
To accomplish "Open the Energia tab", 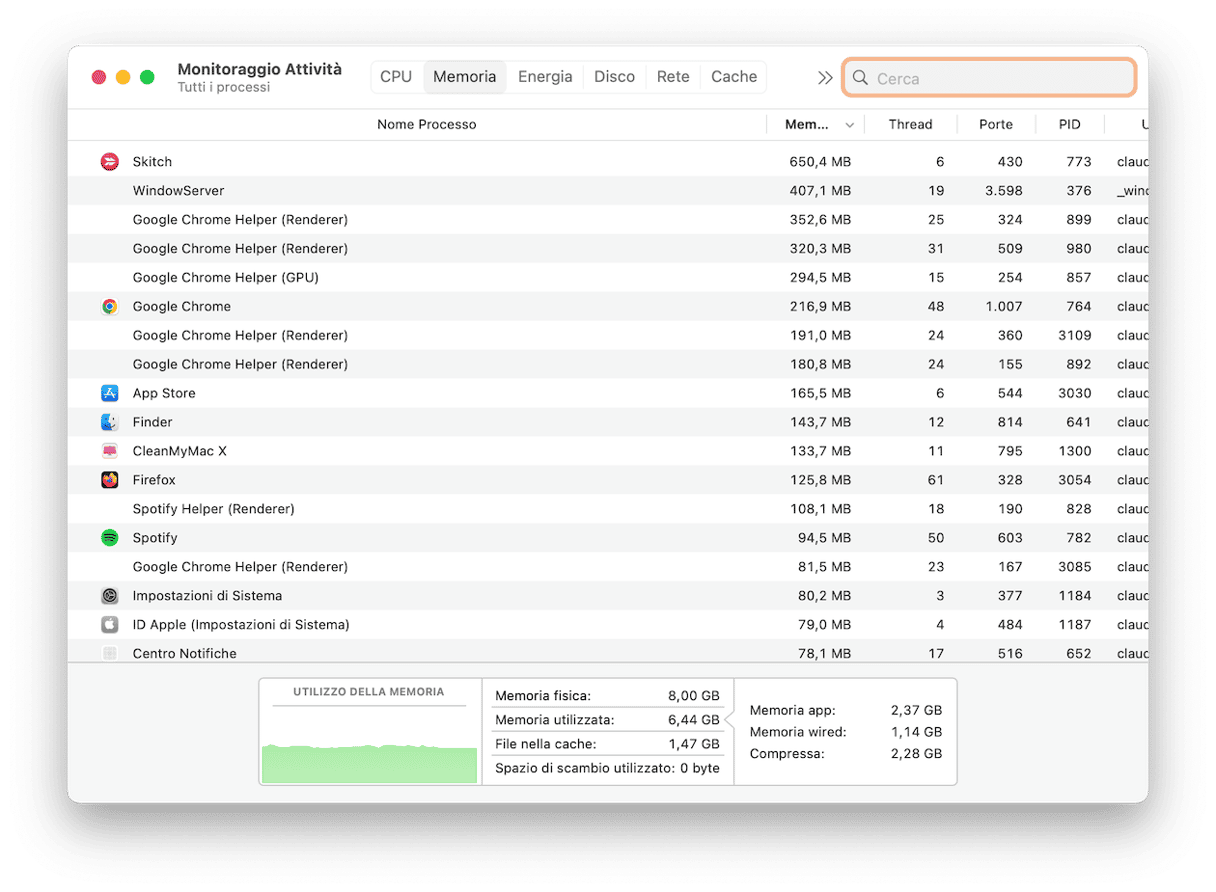I will pos(545,77).
